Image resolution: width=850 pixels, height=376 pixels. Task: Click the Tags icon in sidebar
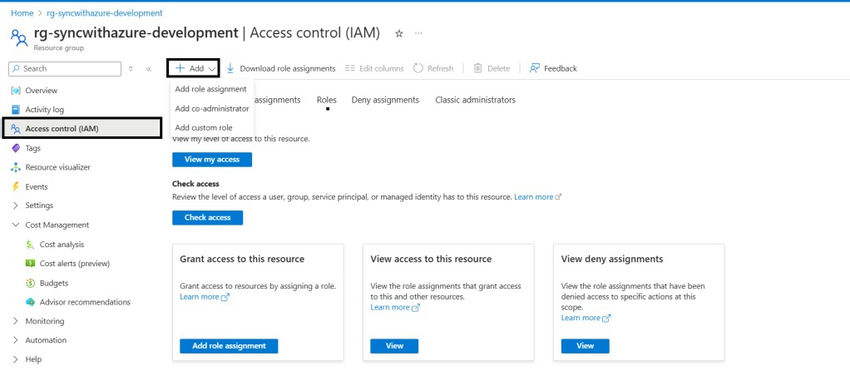coord(16,148)
